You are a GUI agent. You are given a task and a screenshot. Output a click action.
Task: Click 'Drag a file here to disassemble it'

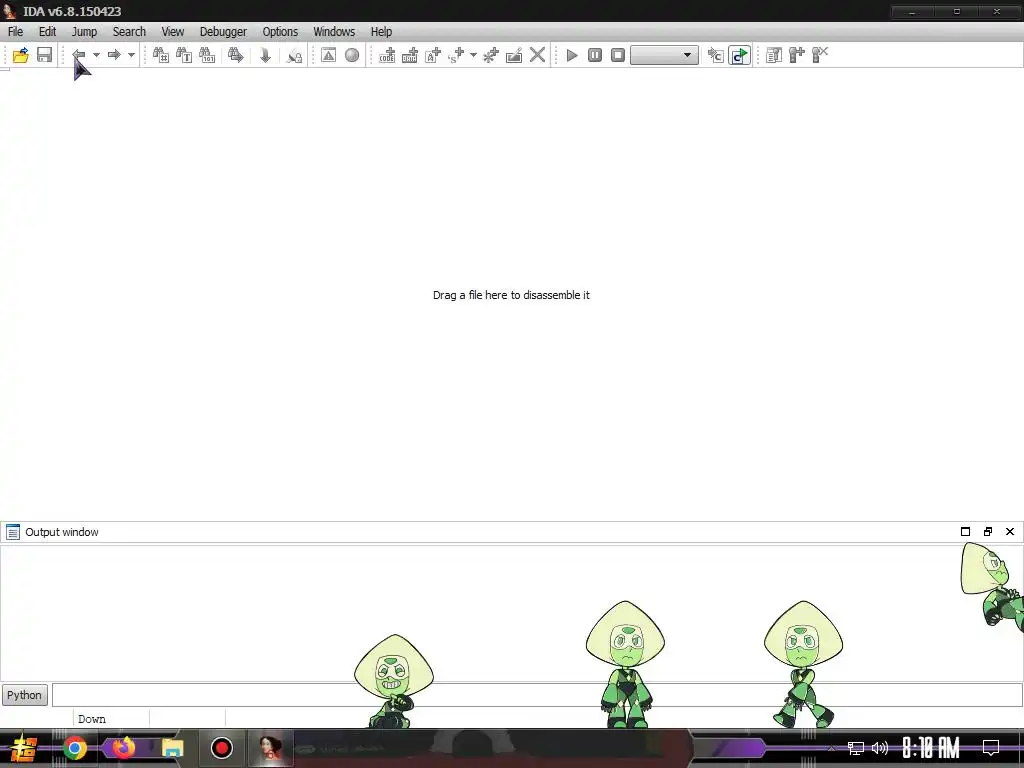[x=511, y=295]
